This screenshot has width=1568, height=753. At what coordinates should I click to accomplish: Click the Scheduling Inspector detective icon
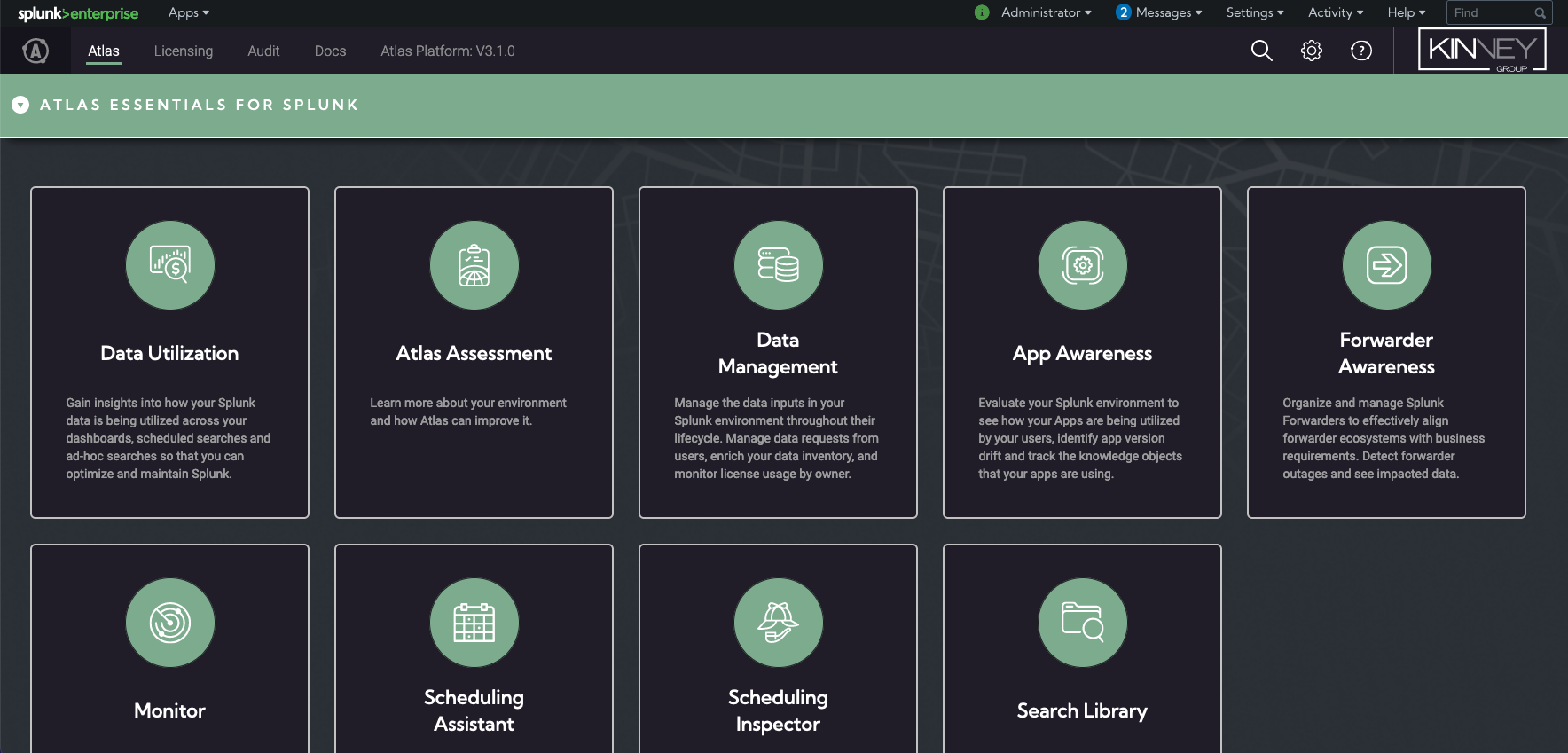[779, 623]
